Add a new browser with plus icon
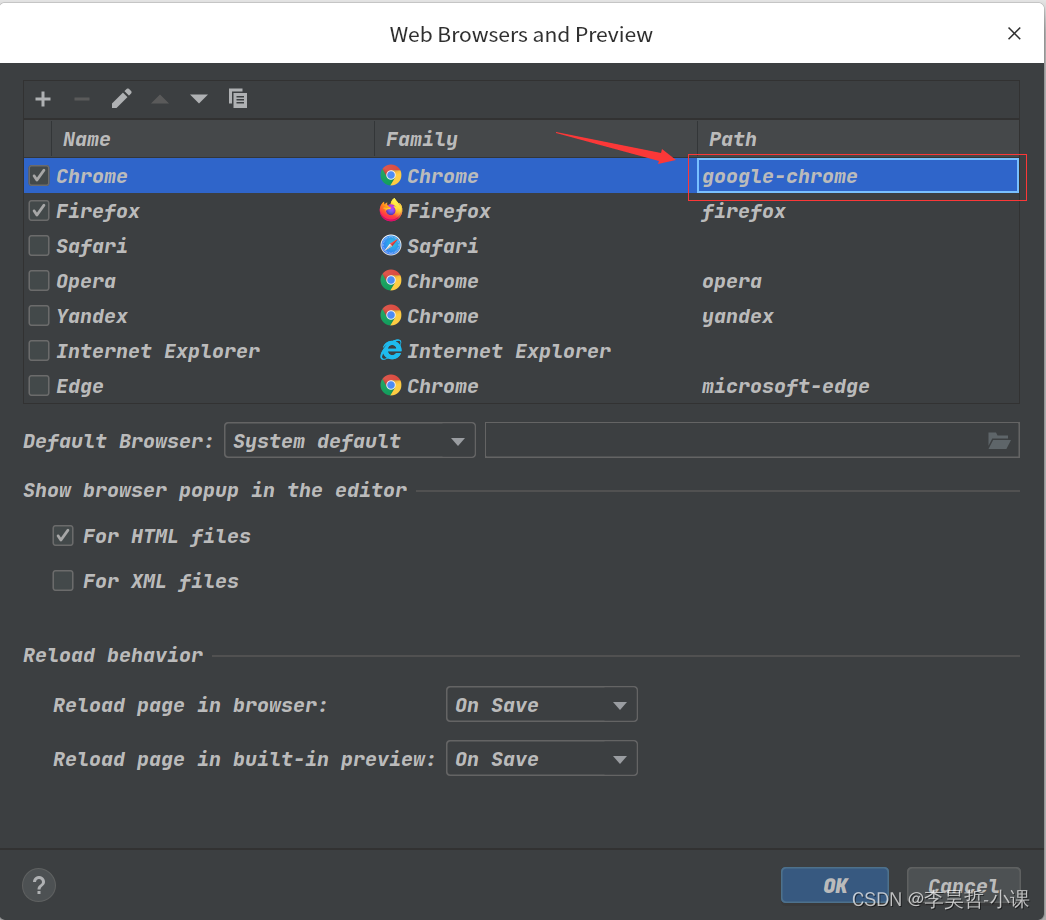Screen dimensions: 1046x920 [x=43, y=99]
